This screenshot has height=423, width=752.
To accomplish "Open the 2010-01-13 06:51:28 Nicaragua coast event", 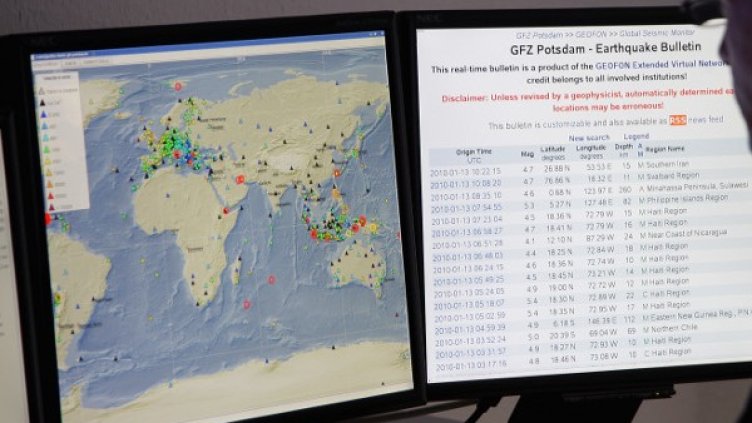I will pos(467,243).
